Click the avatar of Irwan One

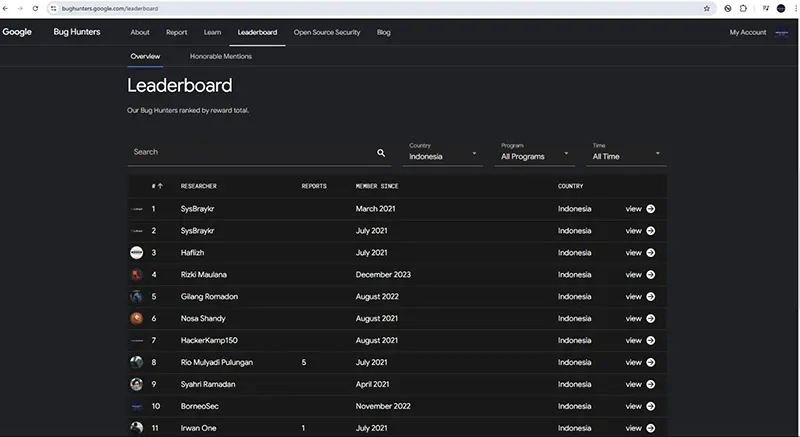(136, 427)
